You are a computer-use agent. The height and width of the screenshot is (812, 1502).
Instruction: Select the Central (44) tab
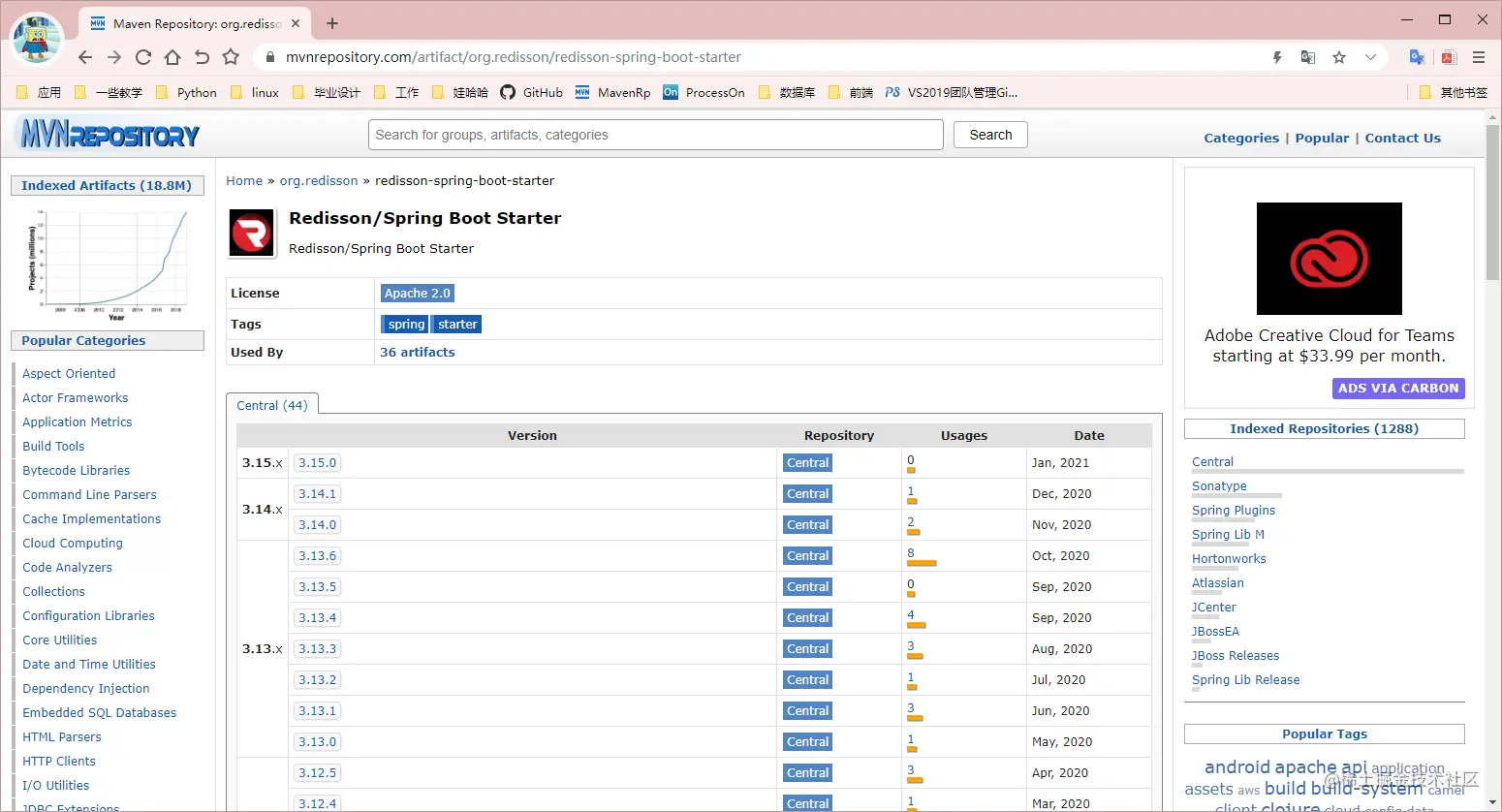click(x=271, y=405)
